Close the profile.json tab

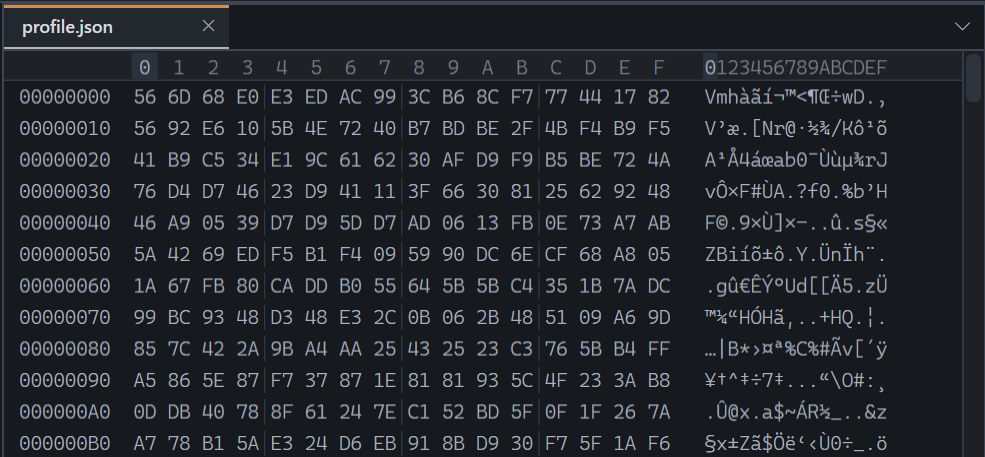point(209,26)
